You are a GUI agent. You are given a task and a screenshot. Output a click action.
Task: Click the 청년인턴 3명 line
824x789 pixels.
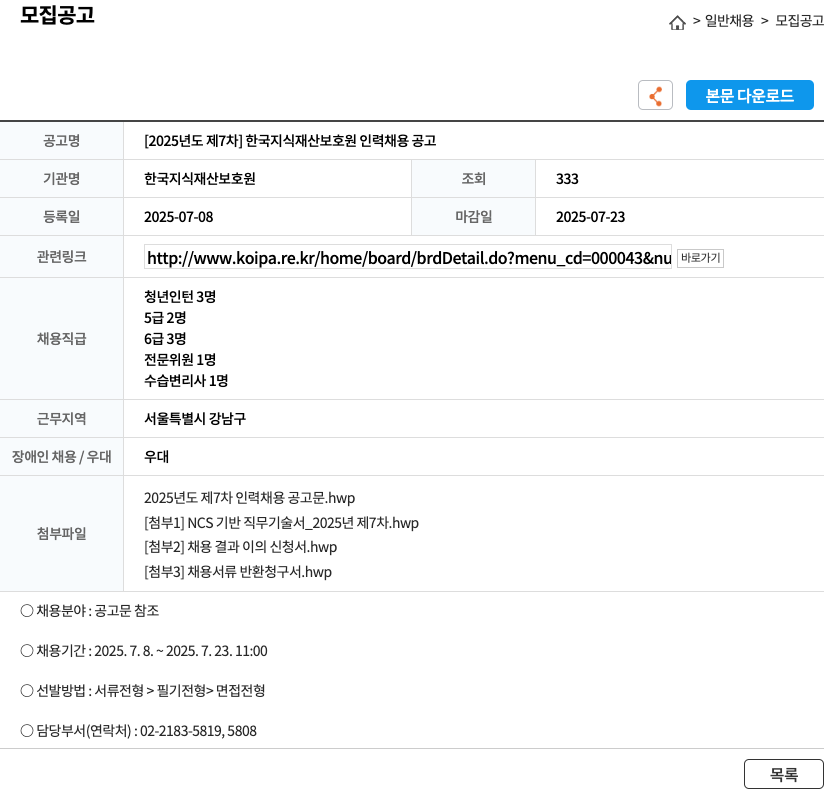tap(180, 296)
